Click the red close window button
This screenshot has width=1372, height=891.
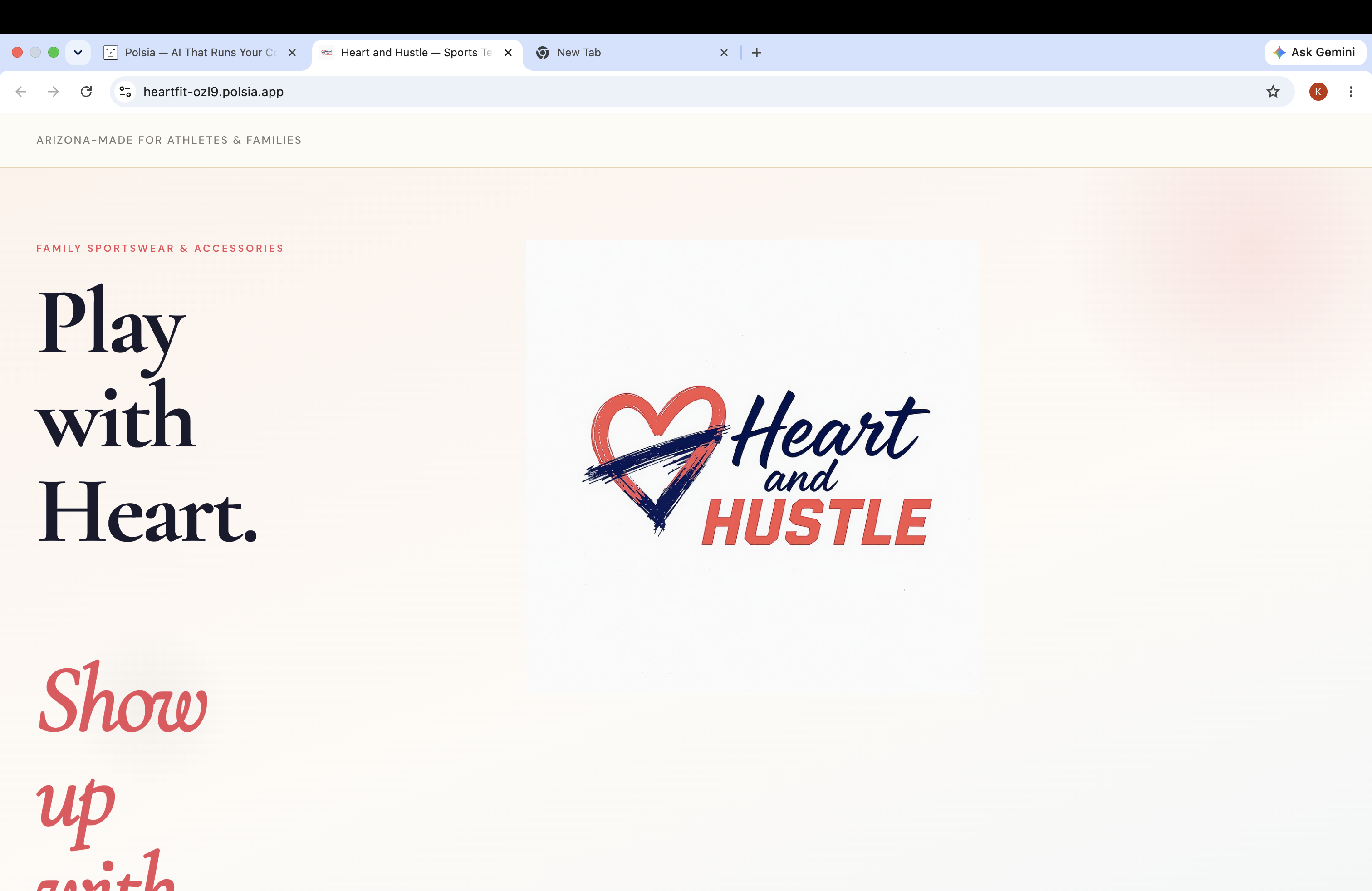pyautogui.click(x=17, y=53)
